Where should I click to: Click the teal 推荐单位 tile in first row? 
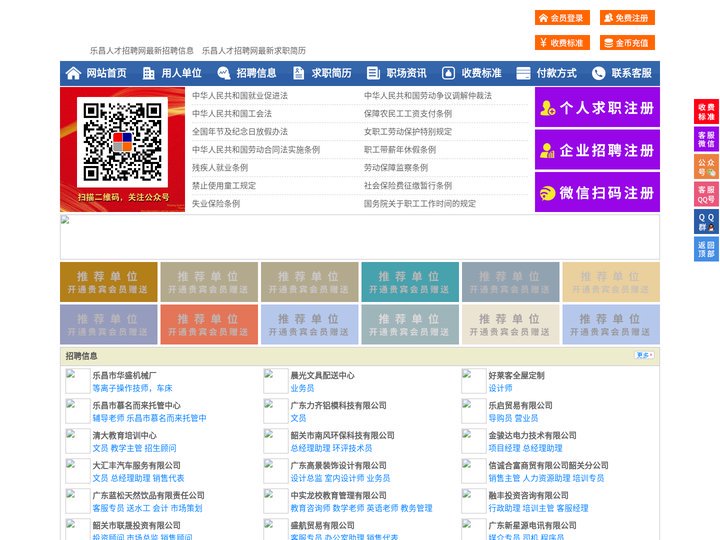410,282
